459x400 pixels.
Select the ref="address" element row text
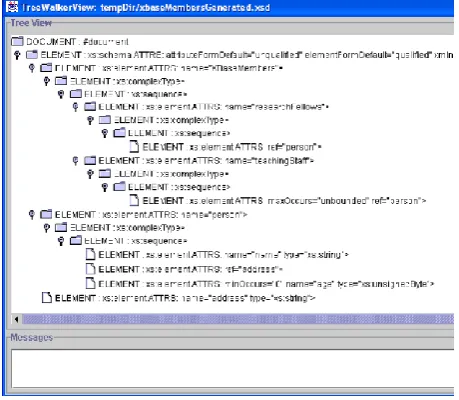click(x=191, y=269)
